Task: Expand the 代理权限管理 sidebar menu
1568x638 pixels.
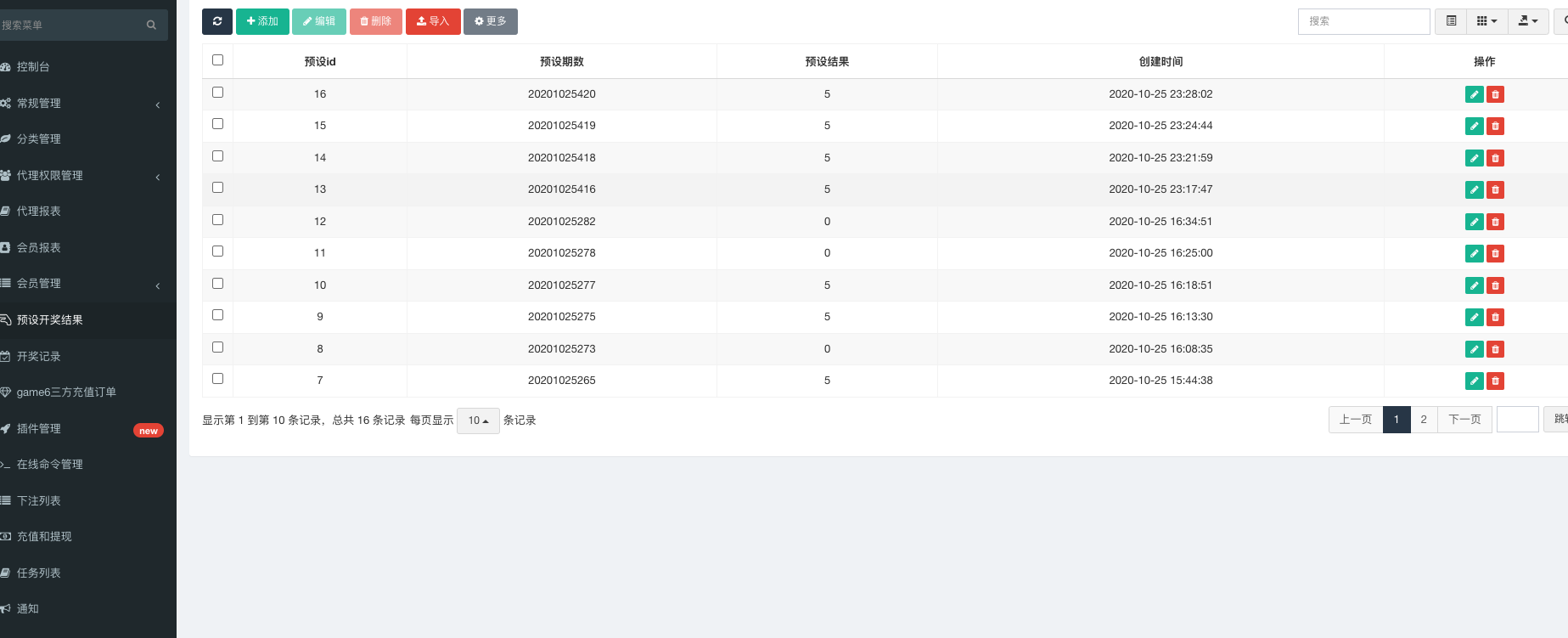Action: click(x=88, y=175)
